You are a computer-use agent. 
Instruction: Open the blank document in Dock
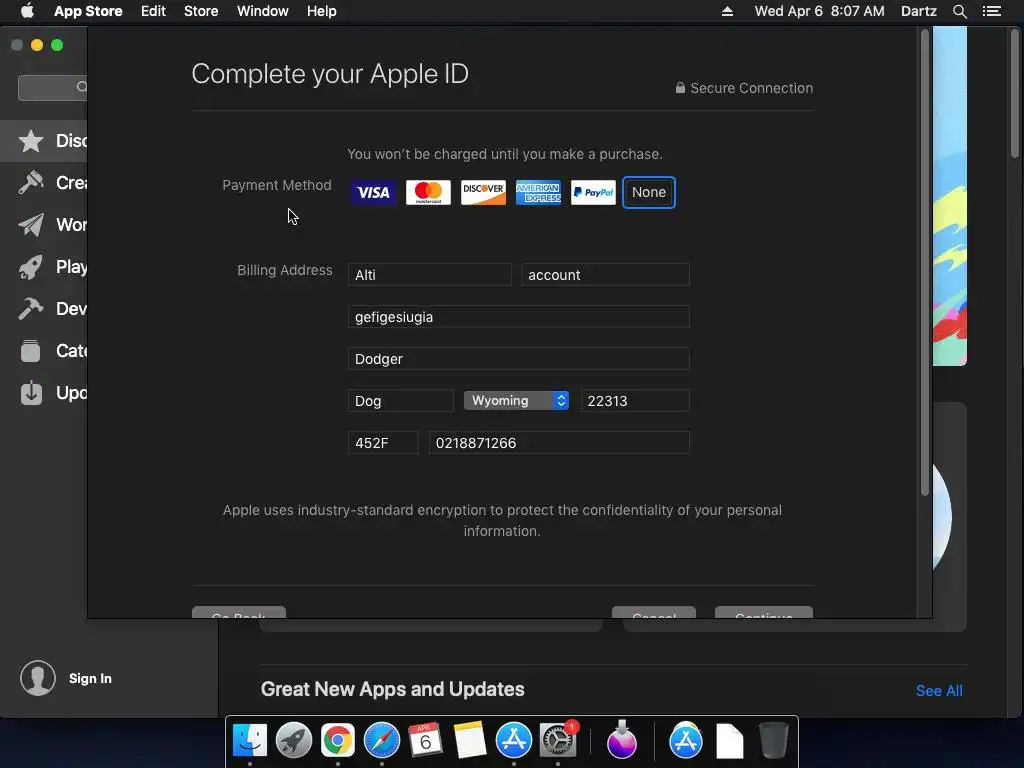[729, 741]
